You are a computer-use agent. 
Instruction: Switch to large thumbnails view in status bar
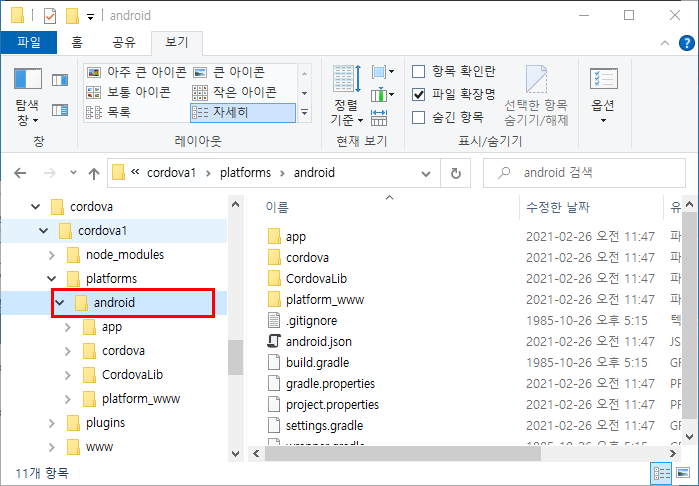coord(683,474)
